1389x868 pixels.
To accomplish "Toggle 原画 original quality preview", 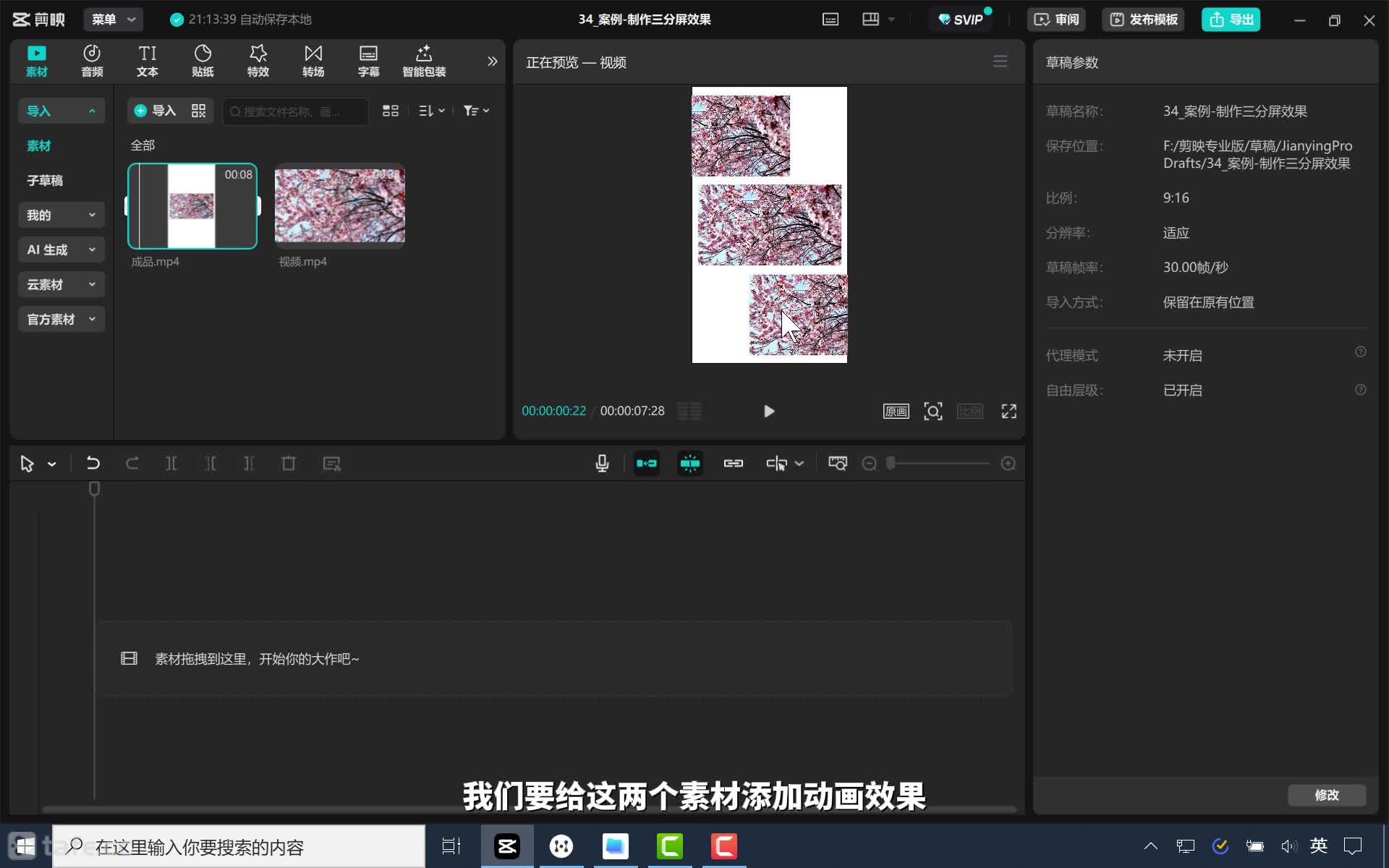I will 896,412.
